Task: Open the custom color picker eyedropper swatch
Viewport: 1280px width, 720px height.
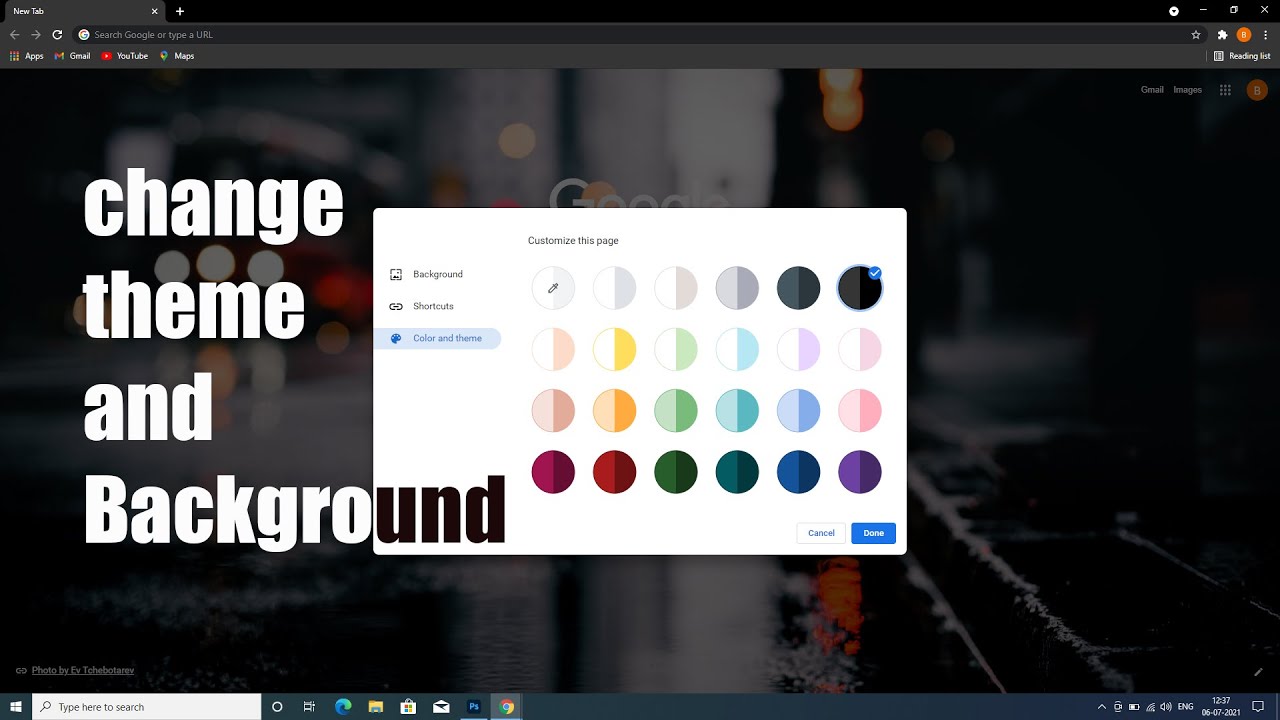Action: pyautogui.click(x=553, y=288)
